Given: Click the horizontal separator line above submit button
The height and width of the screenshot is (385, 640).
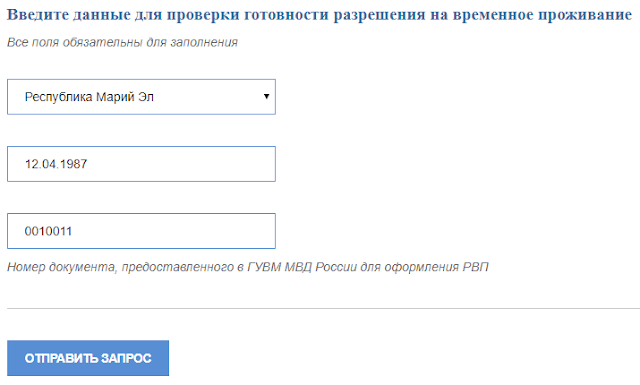Looking at the screenshot, I should pos(323,309).
